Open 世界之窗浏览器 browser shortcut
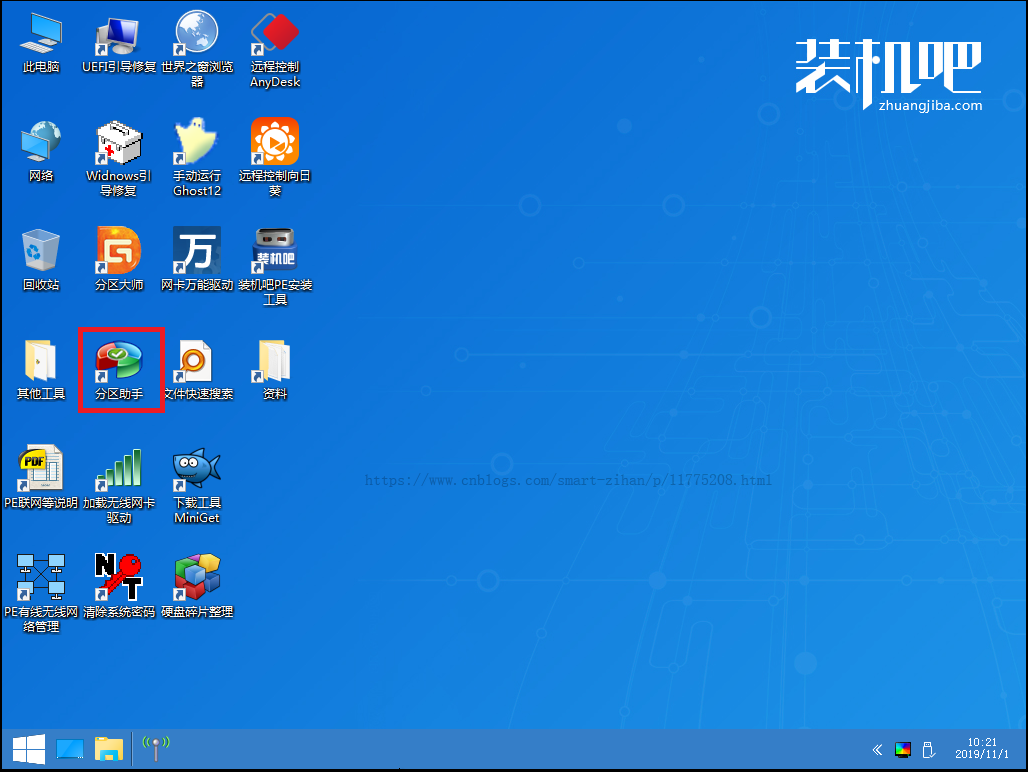The width and height of the screenshot is (1028, 772). pyautogui.click(x=197, y=36)
